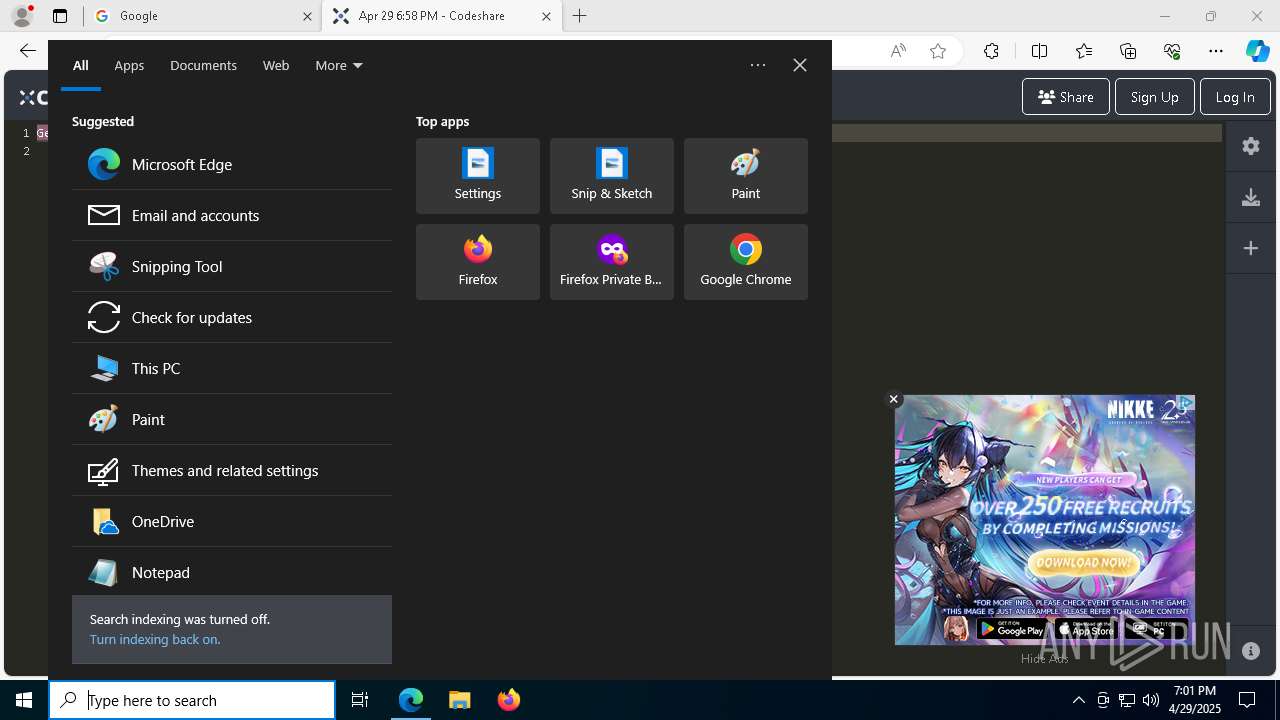Close the Codeshare browser tab

[x=546, y=16]
